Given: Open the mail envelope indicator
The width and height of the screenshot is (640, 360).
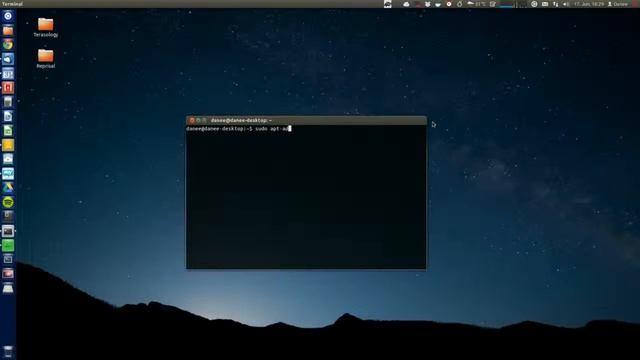Looking at the screenshot, I should point(545,4).
